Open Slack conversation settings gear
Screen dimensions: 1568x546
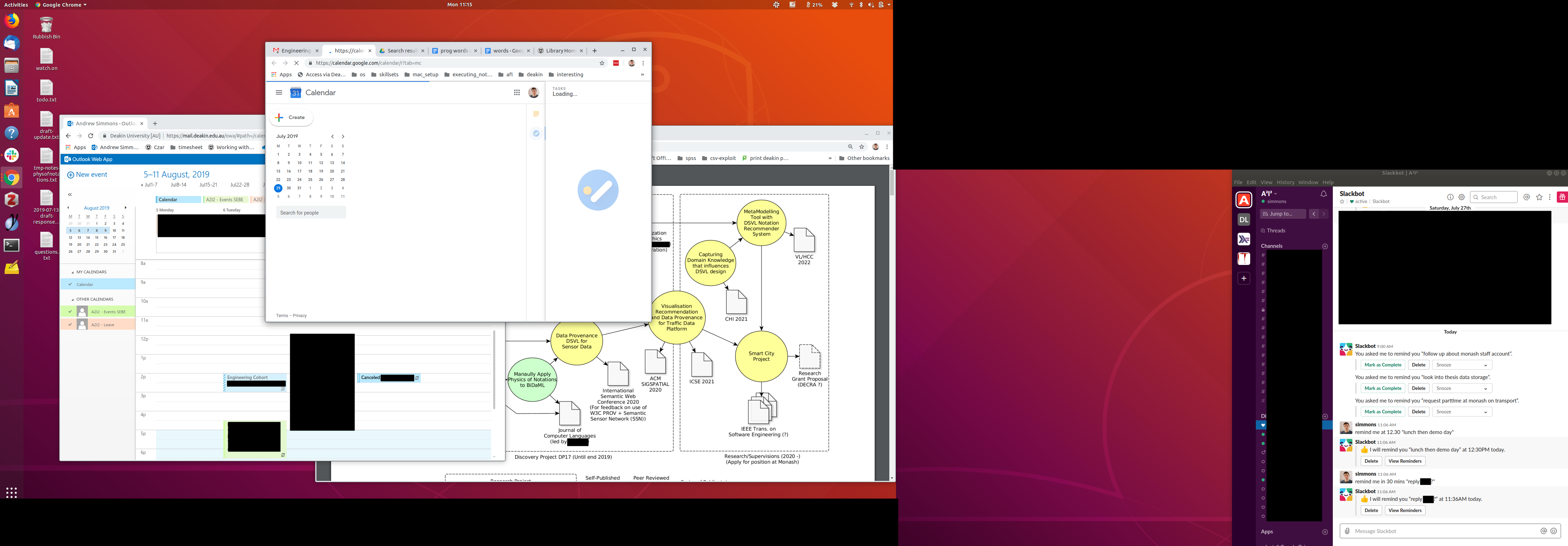click(x=1462, y=197)
